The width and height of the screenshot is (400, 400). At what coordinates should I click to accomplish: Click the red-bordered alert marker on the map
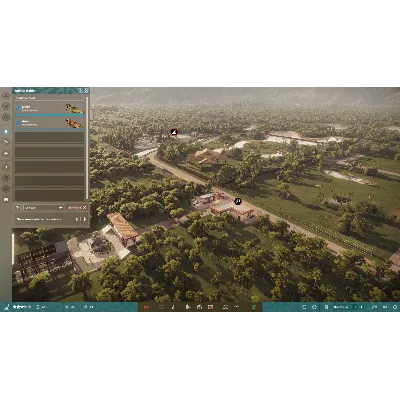pyautogui.click(x=174, y=132)
